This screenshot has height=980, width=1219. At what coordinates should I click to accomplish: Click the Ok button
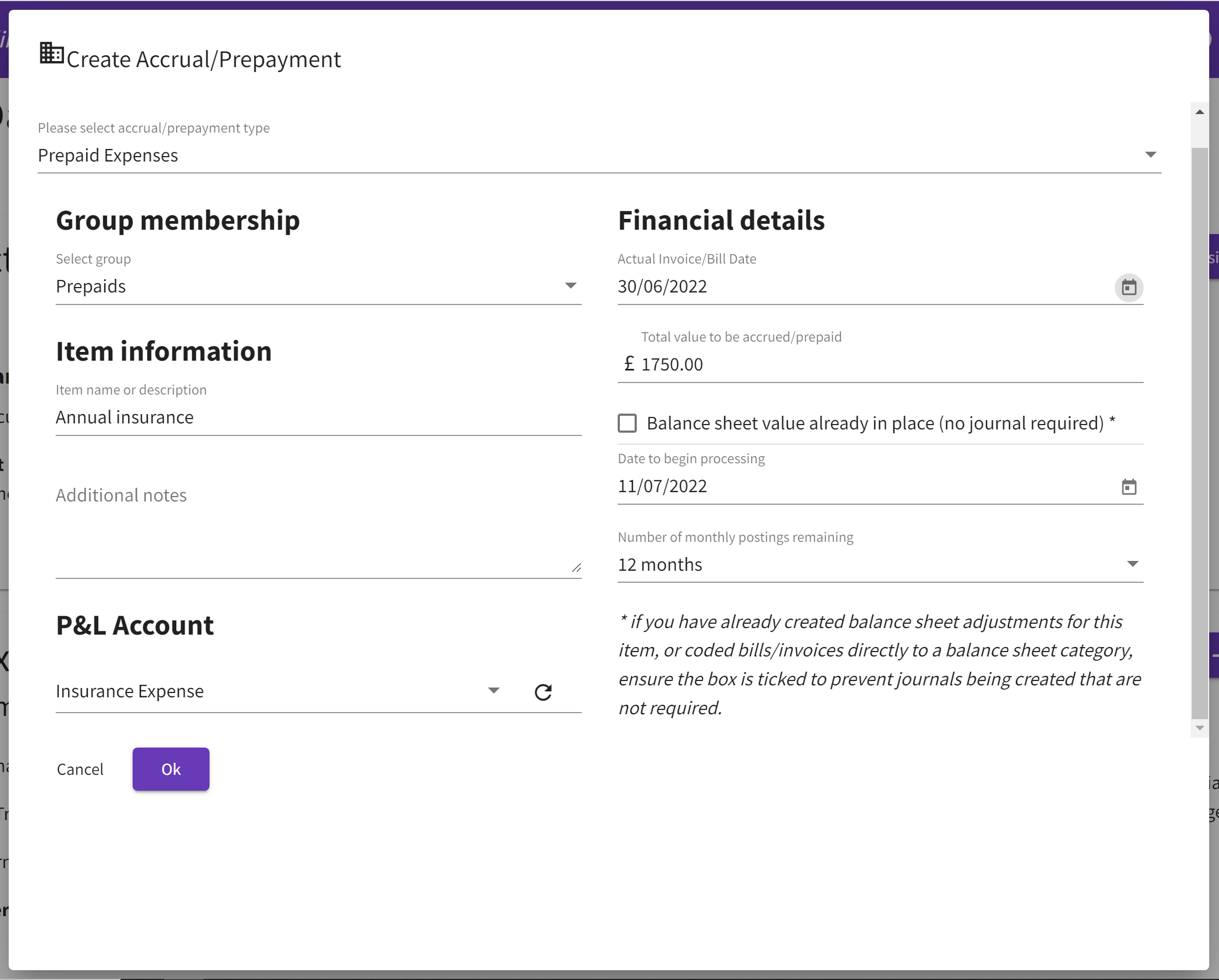171,769
